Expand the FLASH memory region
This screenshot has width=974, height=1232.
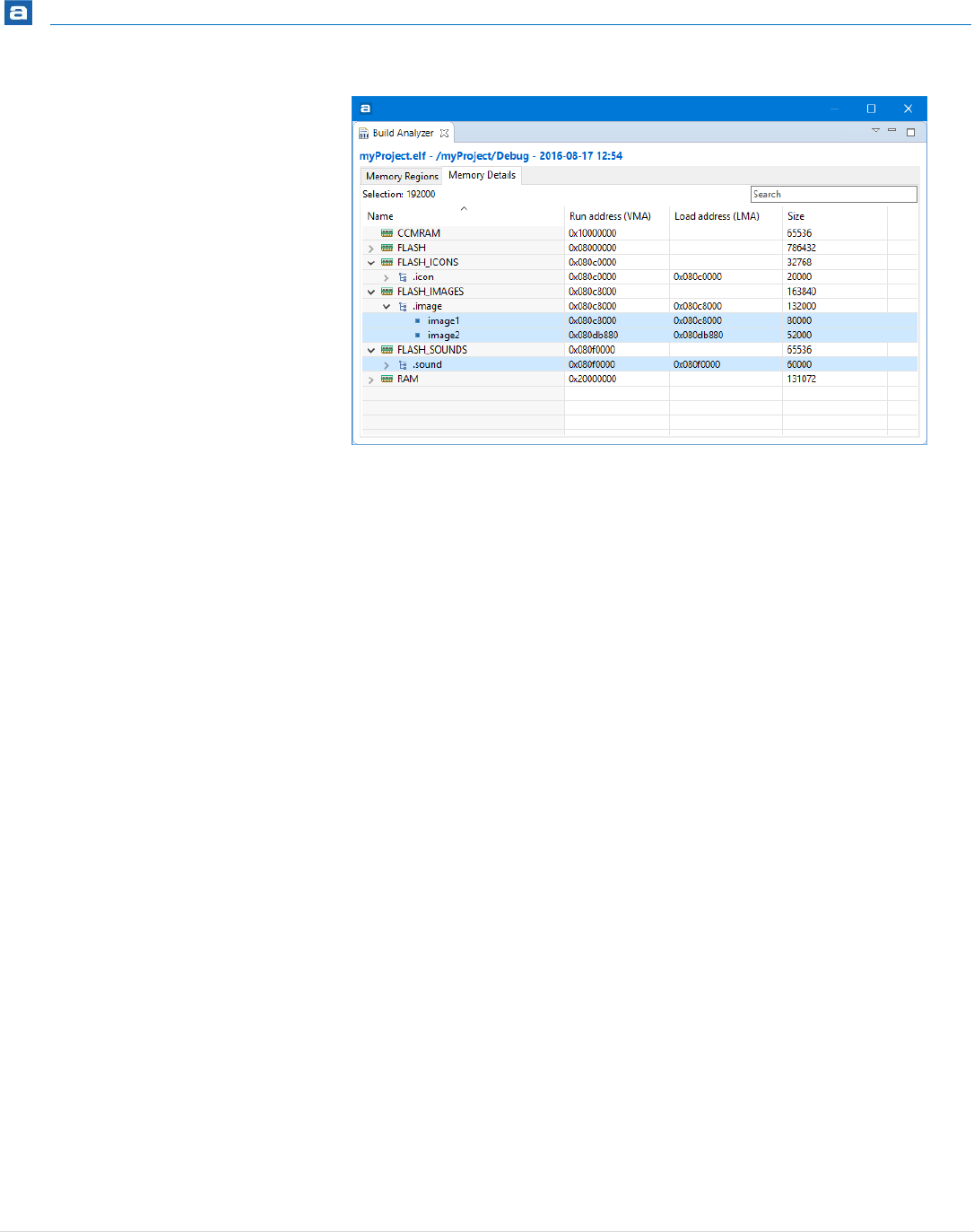pyautogui.click(x=371, y=249)
